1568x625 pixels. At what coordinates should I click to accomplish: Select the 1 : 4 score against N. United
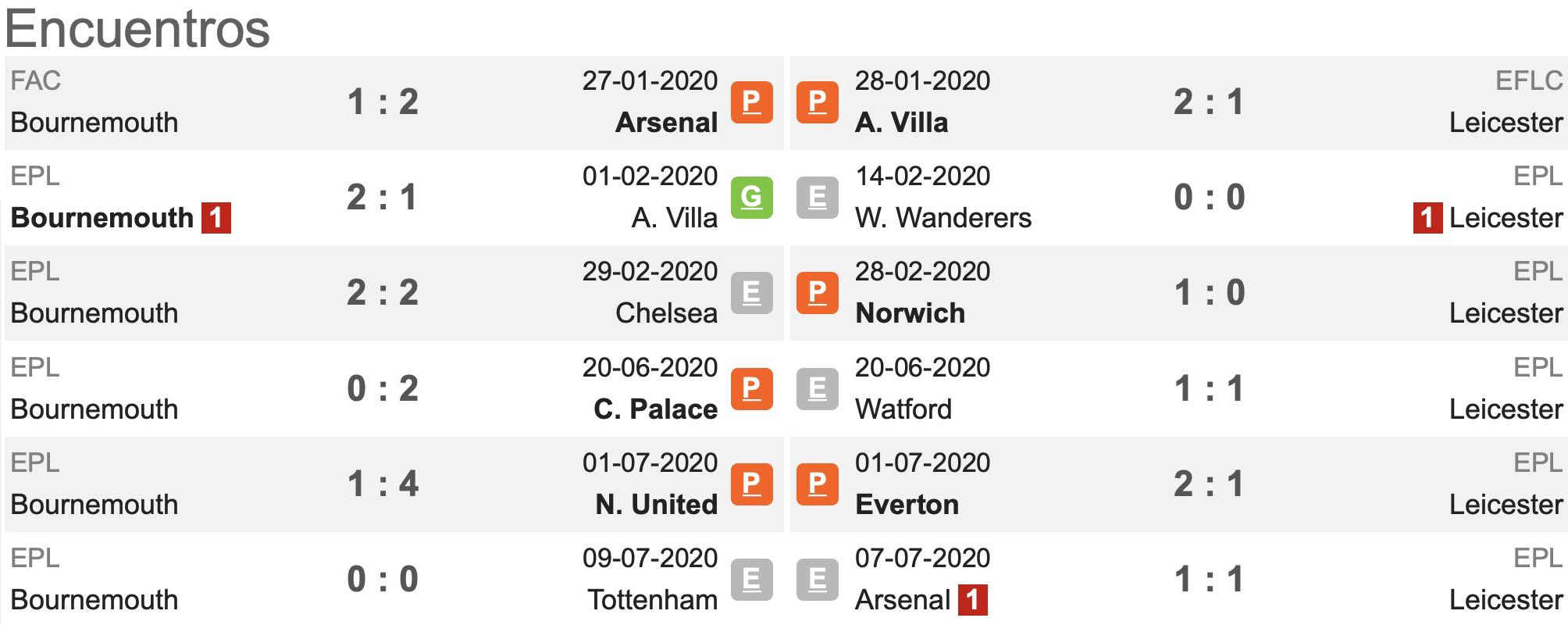coord(383,484)
